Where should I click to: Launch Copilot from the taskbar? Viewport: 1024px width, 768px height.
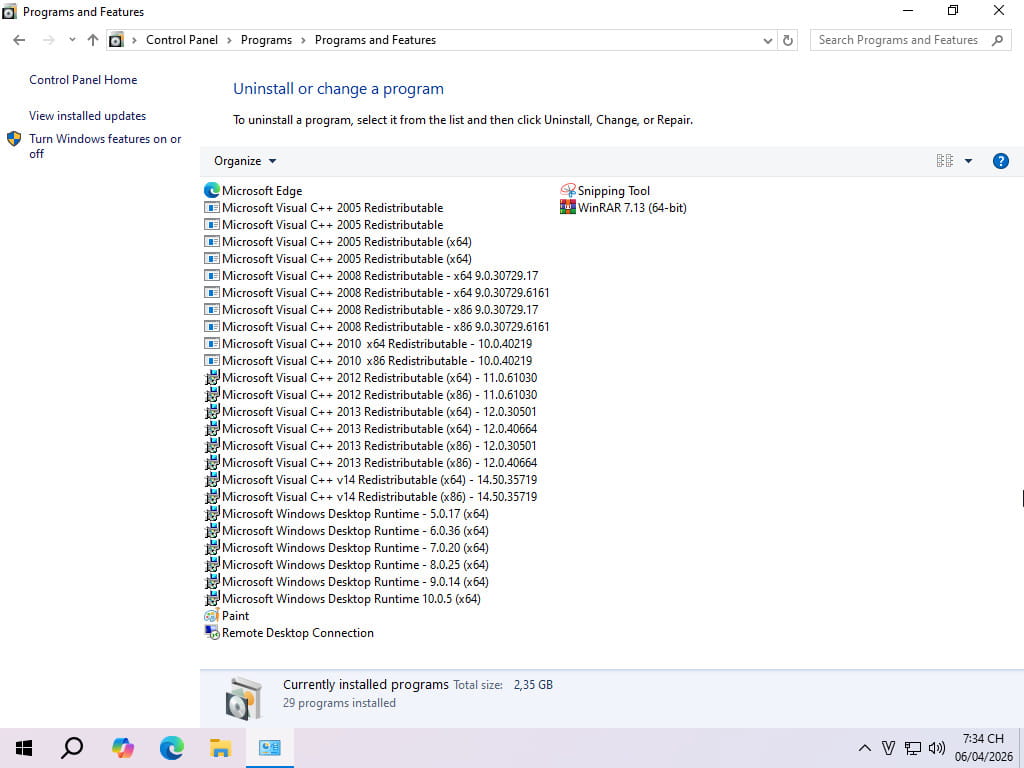tap(122, 748)
